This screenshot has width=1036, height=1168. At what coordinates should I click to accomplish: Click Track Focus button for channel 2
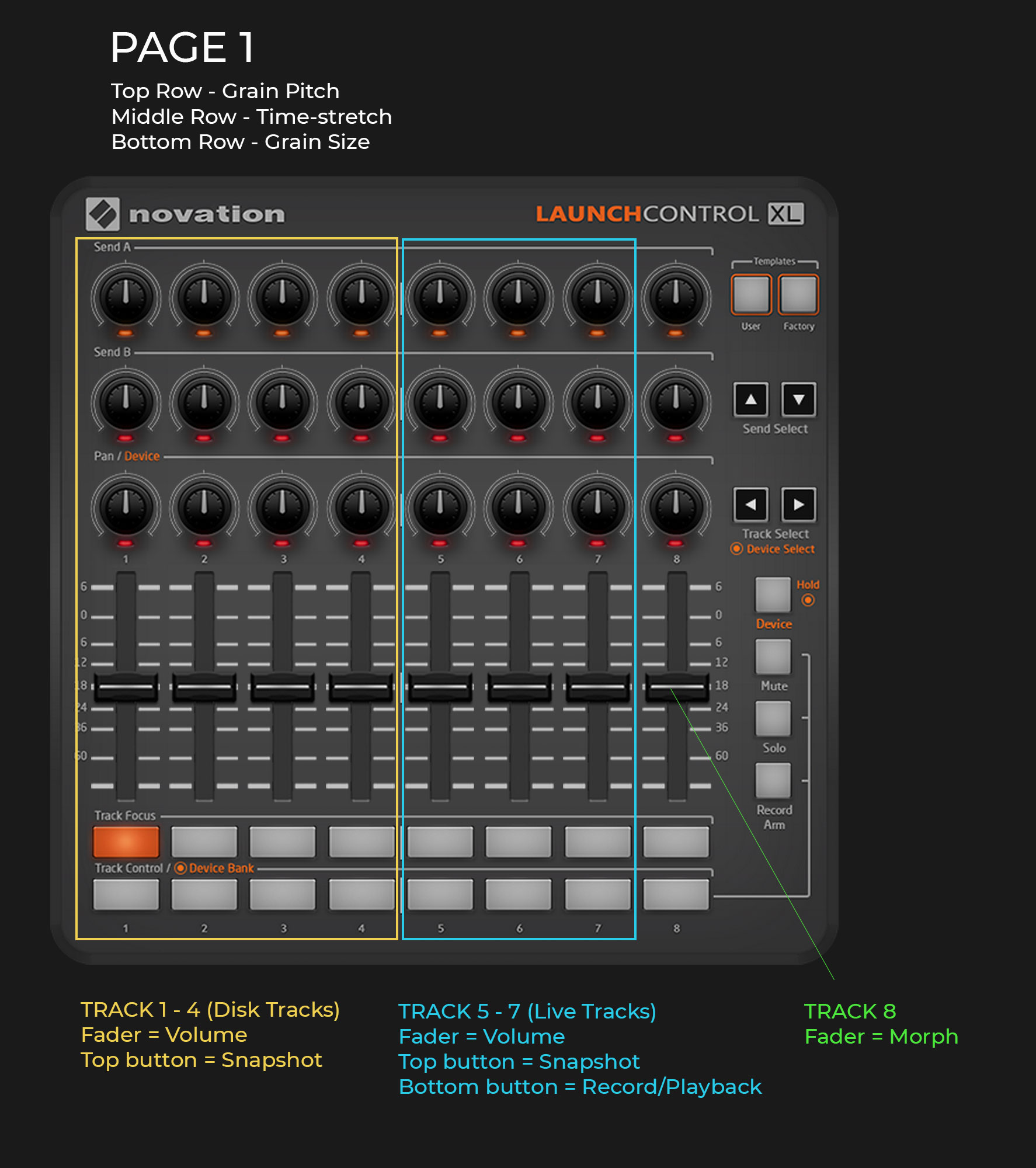pyautogui.click(x=204, y=842)
